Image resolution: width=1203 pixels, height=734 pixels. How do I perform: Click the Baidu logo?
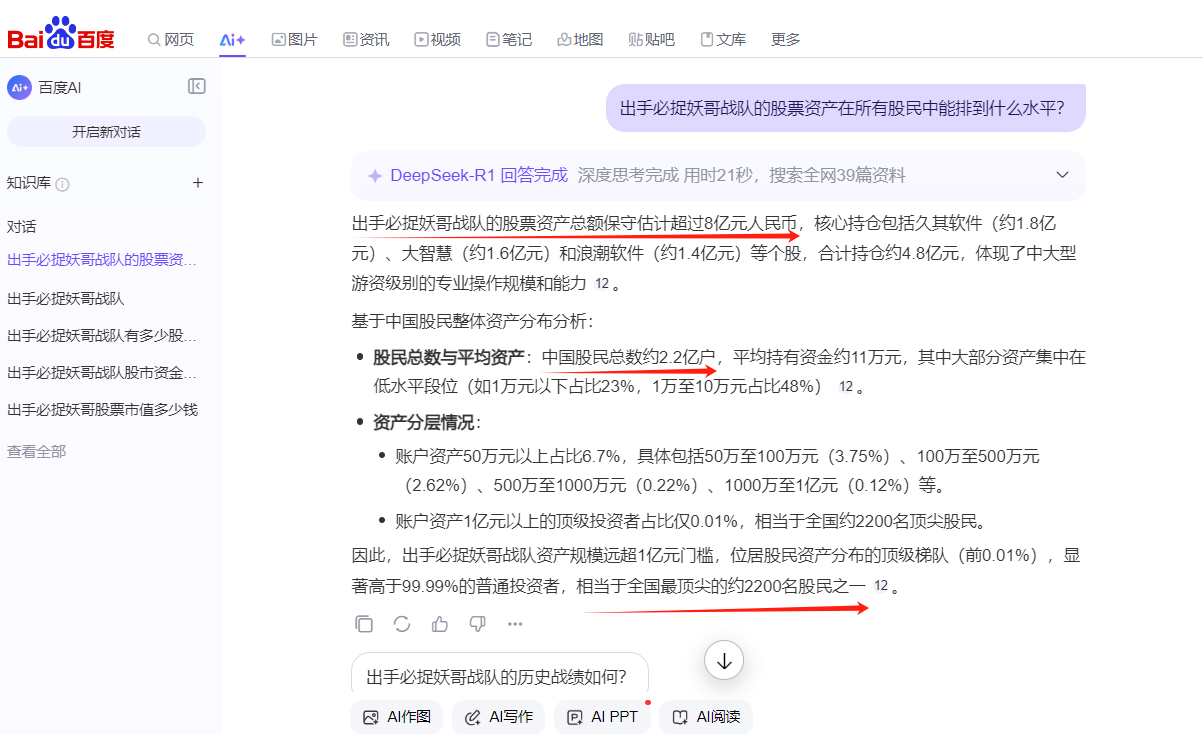pos(61,34)
